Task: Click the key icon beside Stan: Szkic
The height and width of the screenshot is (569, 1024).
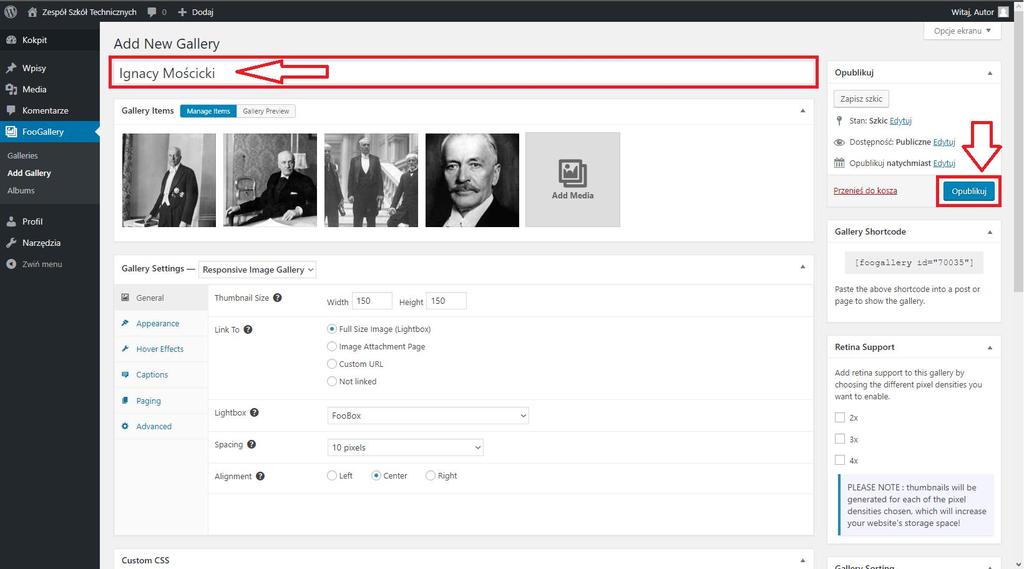Action: pyautogui.click(x=839, y=121)
